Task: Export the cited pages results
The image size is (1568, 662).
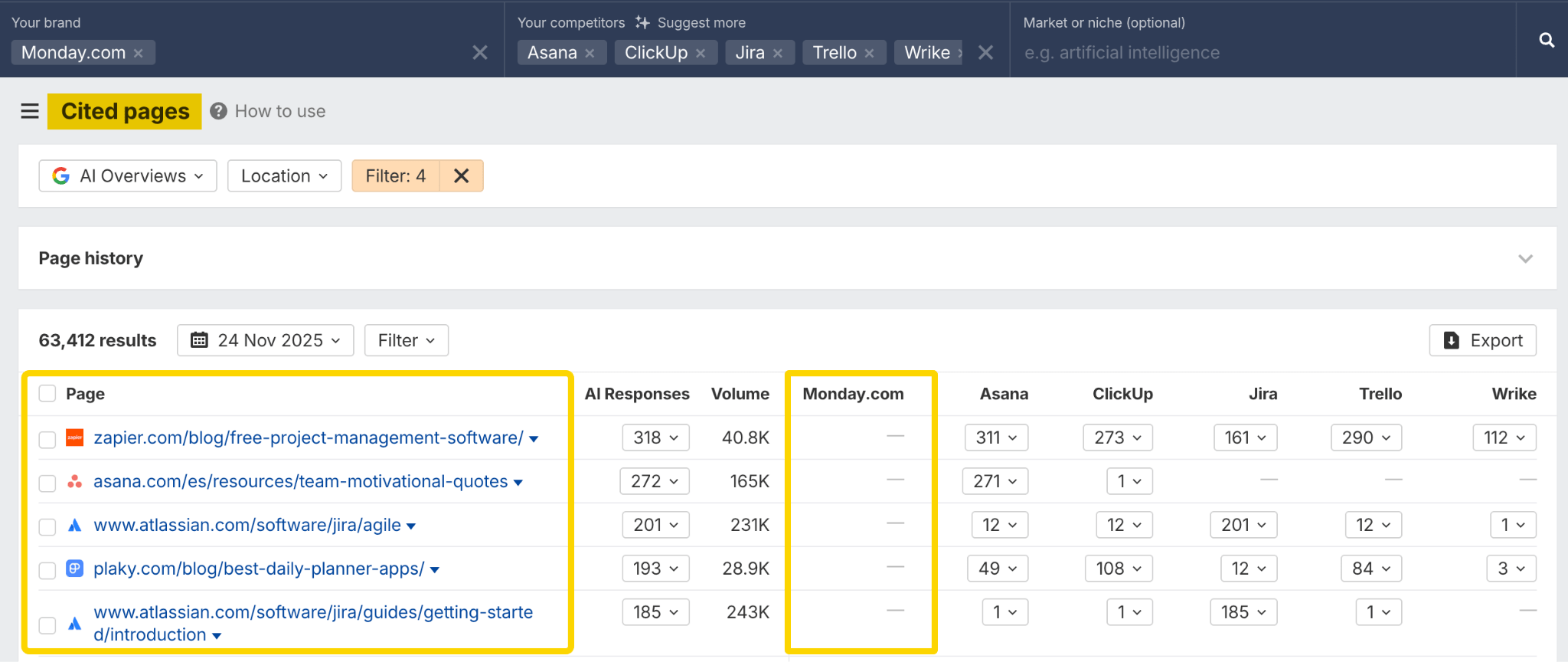Action: point(1482,340)
